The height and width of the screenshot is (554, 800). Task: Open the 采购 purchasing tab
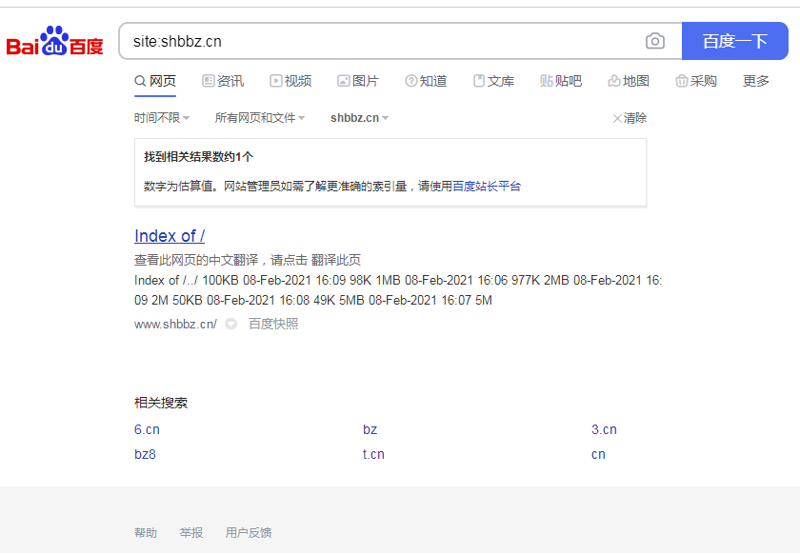pos(697,81)
